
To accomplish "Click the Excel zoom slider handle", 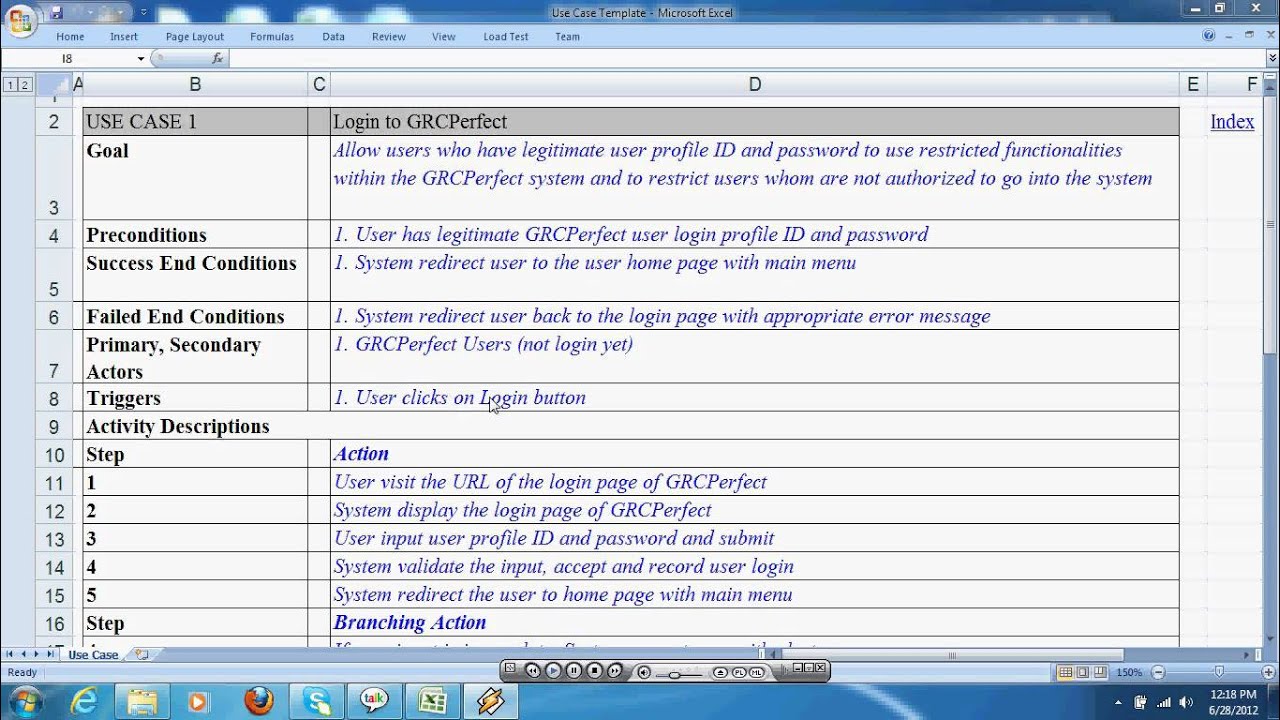I will pos(1219,672).
